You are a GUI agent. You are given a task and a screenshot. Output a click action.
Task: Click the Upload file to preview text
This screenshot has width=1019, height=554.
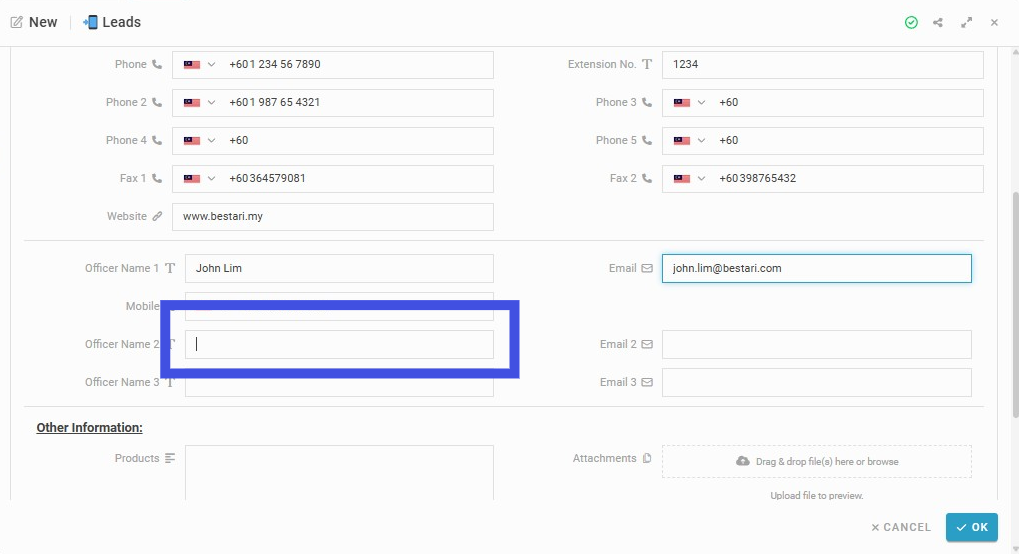tap(817, 495)
